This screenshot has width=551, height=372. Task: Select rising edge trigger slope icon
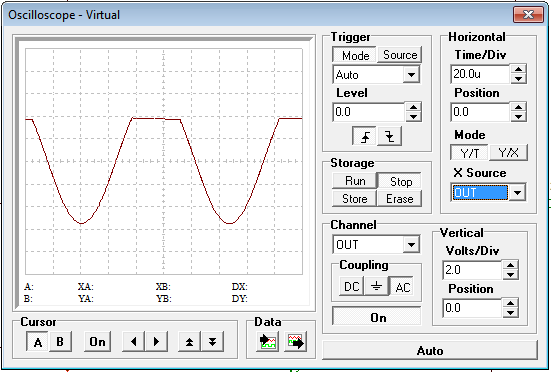pos(364,136)
